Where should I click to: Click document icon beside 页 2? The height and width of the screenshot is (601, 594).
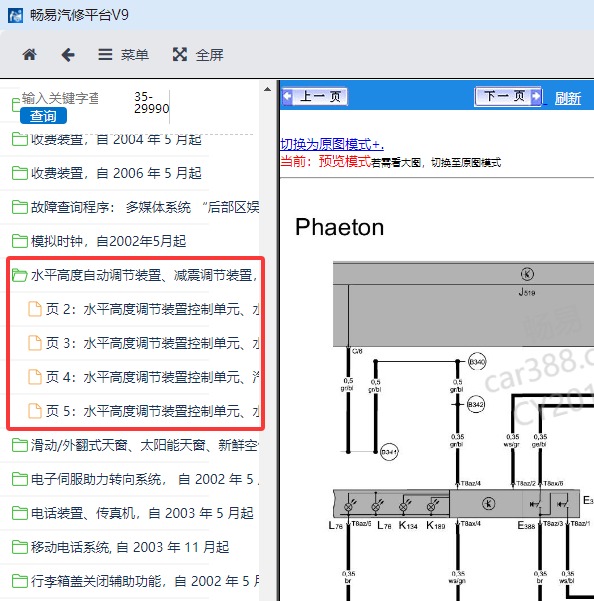[x=35, y=309]
